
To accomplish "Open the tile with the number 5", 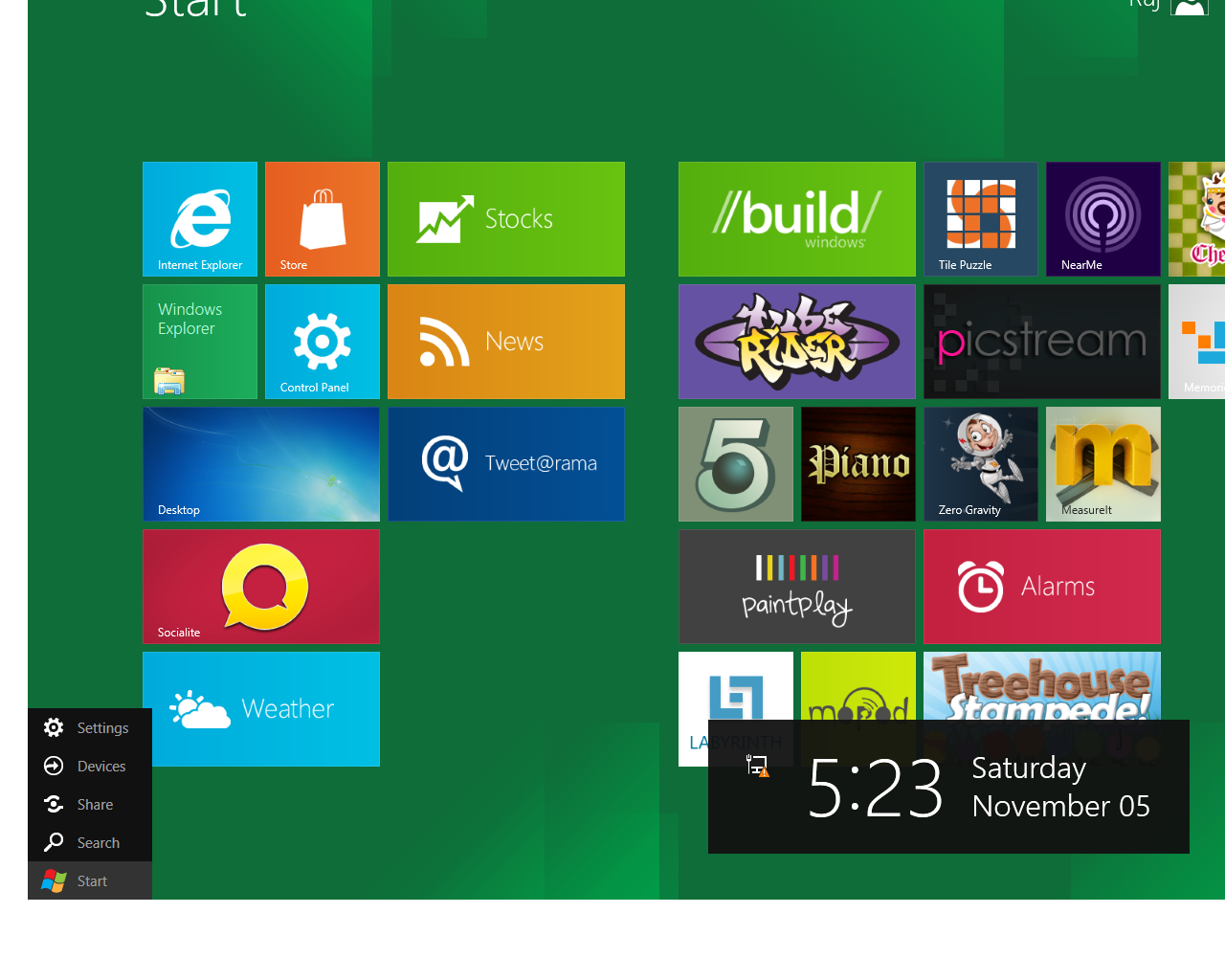I will point(736,464).
